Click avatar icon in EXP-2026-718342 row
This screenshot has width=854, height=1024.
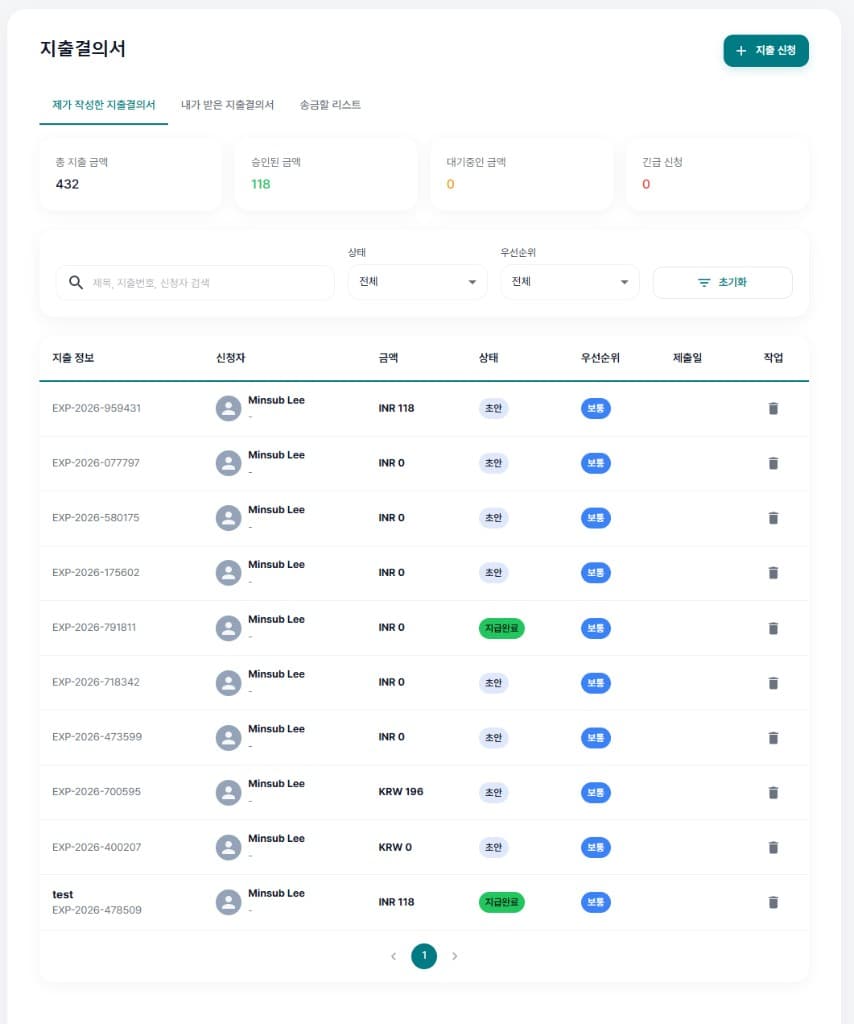229,683
